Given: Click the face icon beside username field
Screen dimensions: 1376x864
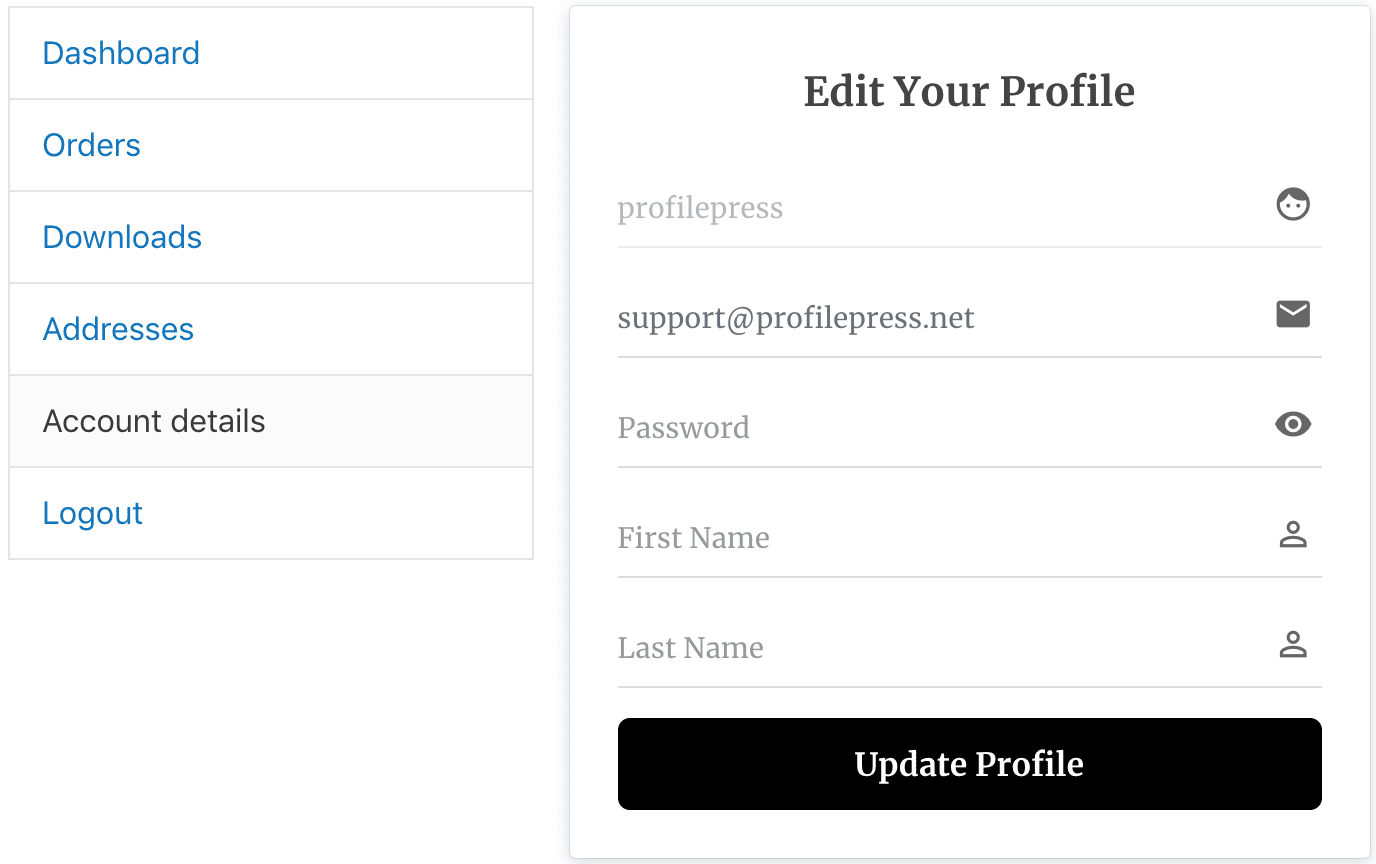Looking at the screenshot, I should (x=1293, y=204).
